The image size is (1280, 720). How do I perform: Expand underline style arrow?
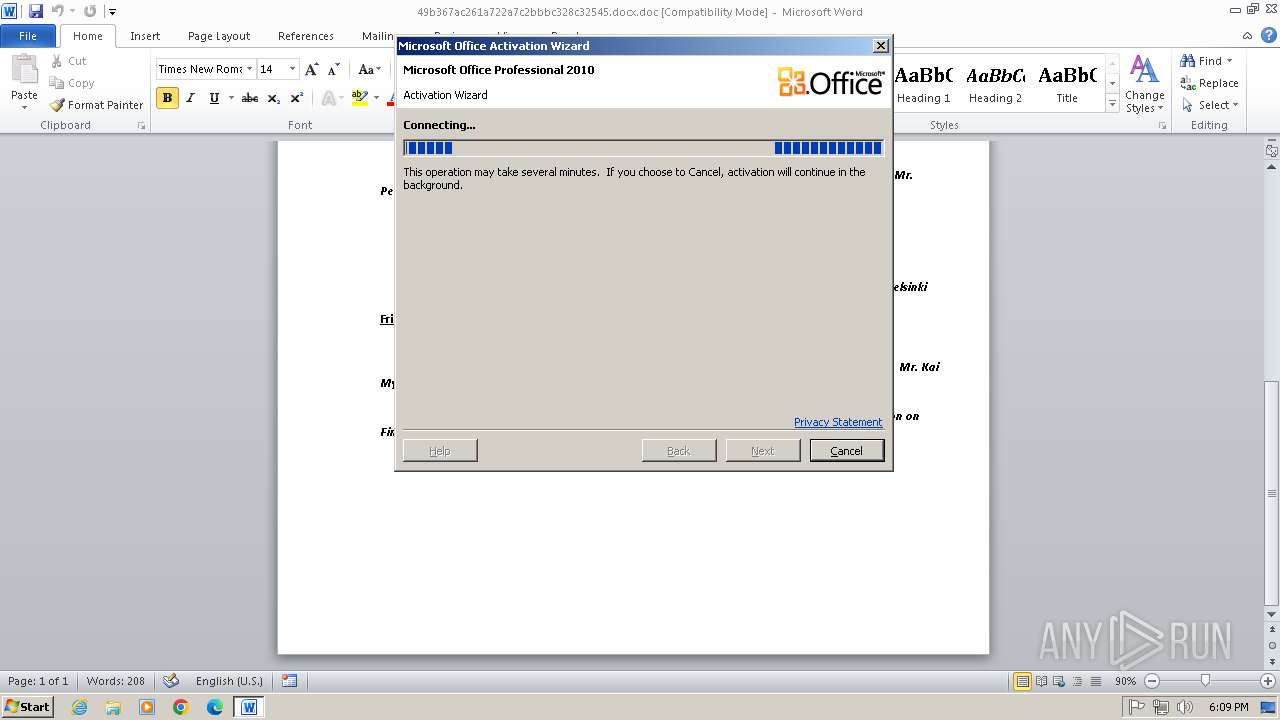pyautogui.click(x=231, y=98)
